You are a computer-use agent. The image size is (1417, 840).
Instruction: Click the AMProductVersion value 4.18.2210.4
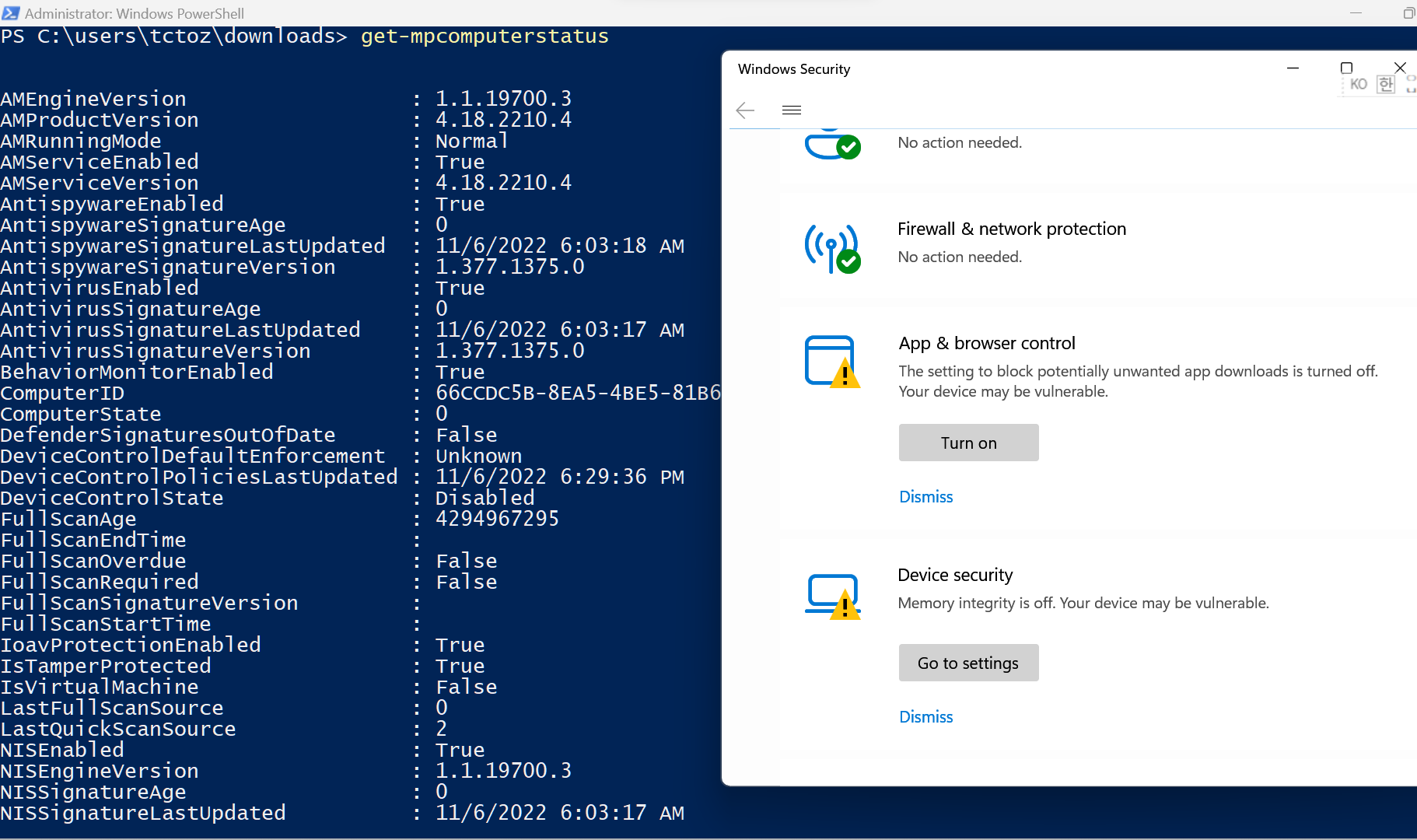point(503,120)
